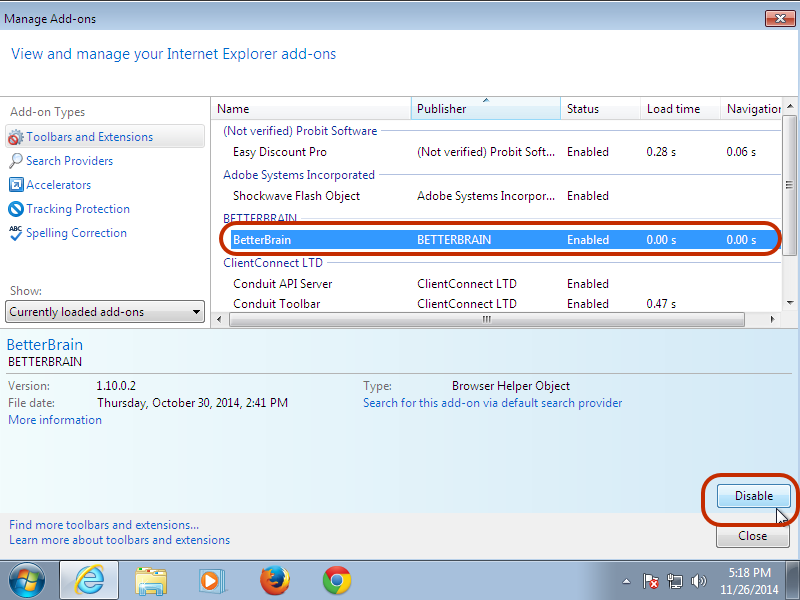The image size is (800, 600).
Task: Click the volume speaker tray icon
Action: point(698,581)
